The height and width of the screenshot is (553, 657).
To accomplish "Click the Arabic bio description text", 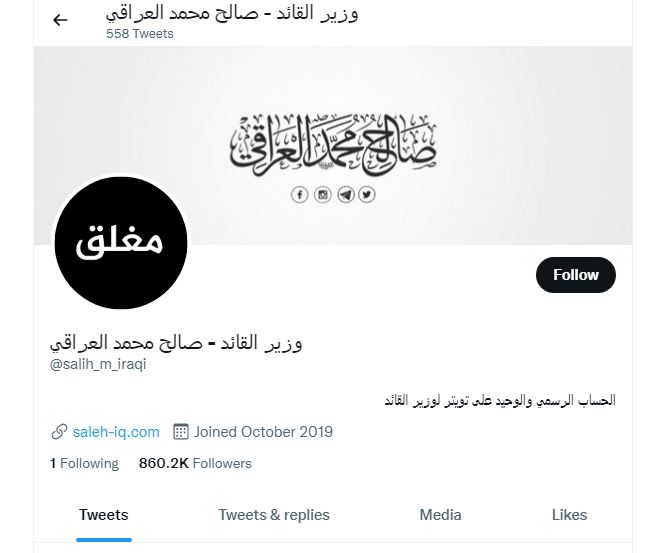I will pos(500,401).
